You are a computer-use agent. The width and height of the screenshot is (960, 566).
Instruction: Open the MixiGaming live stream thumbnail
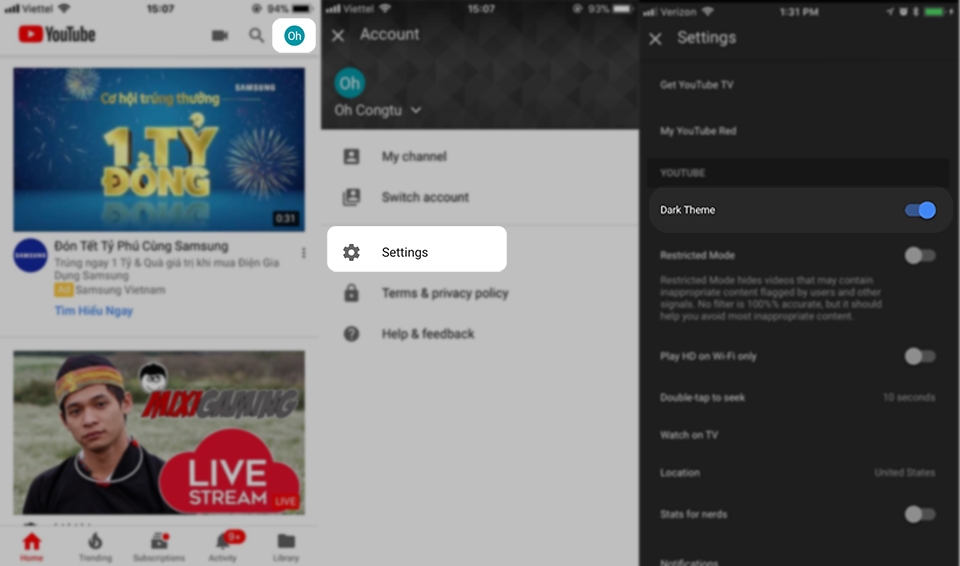(159, 432)
